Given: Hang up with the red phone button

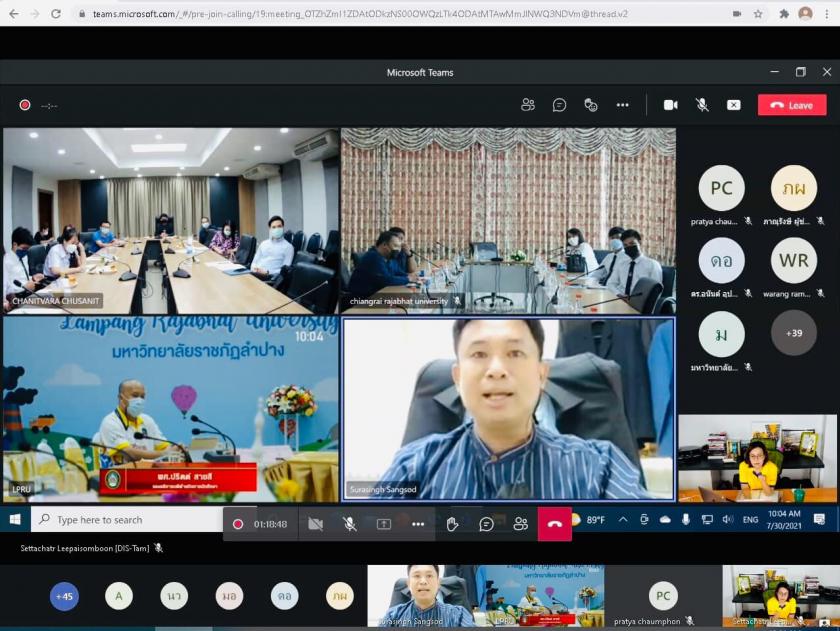Looking at the screenshot, I should tap(554, 524).
